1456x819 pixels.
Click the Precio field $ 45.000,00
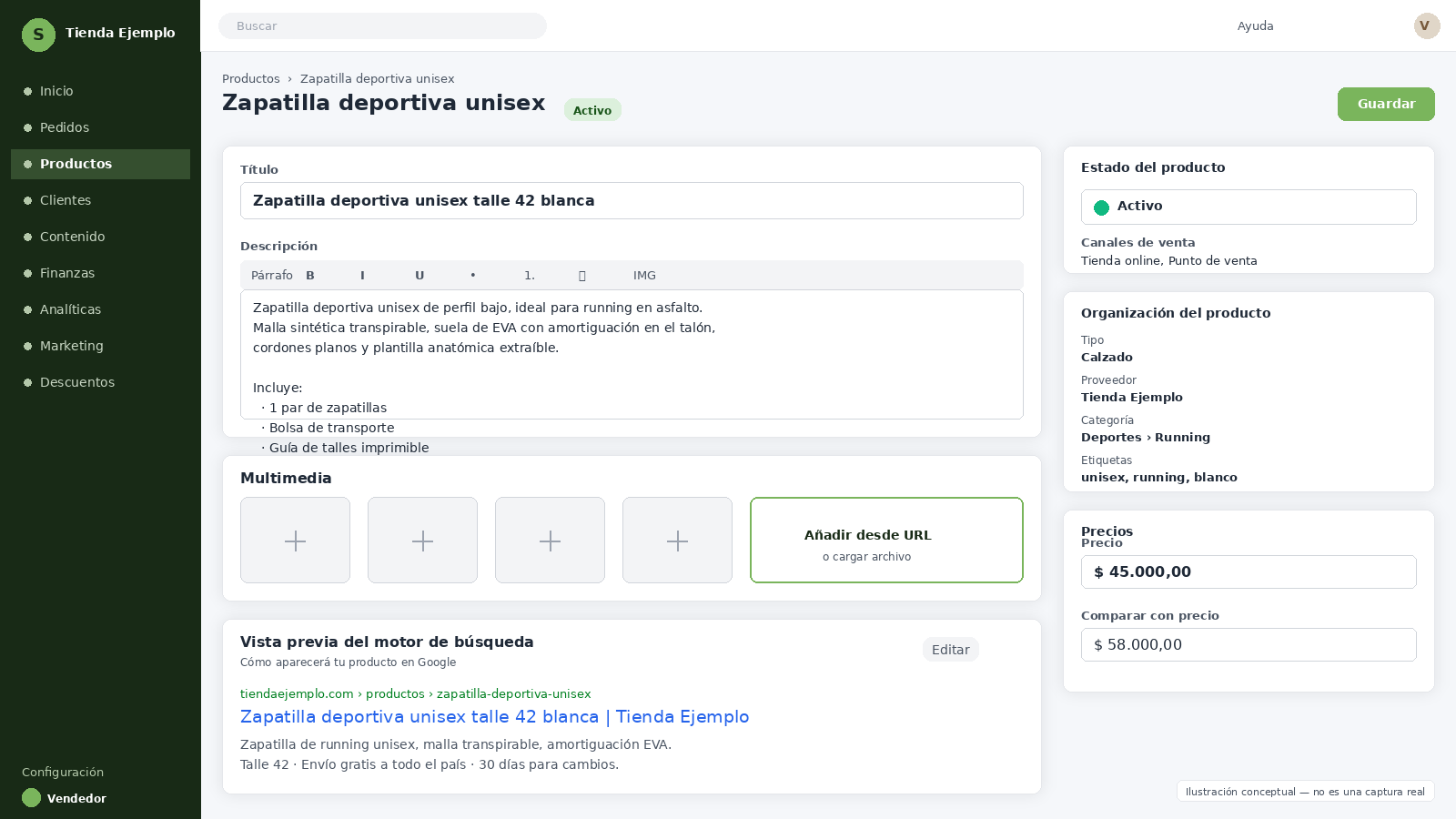click(1249, 571)
